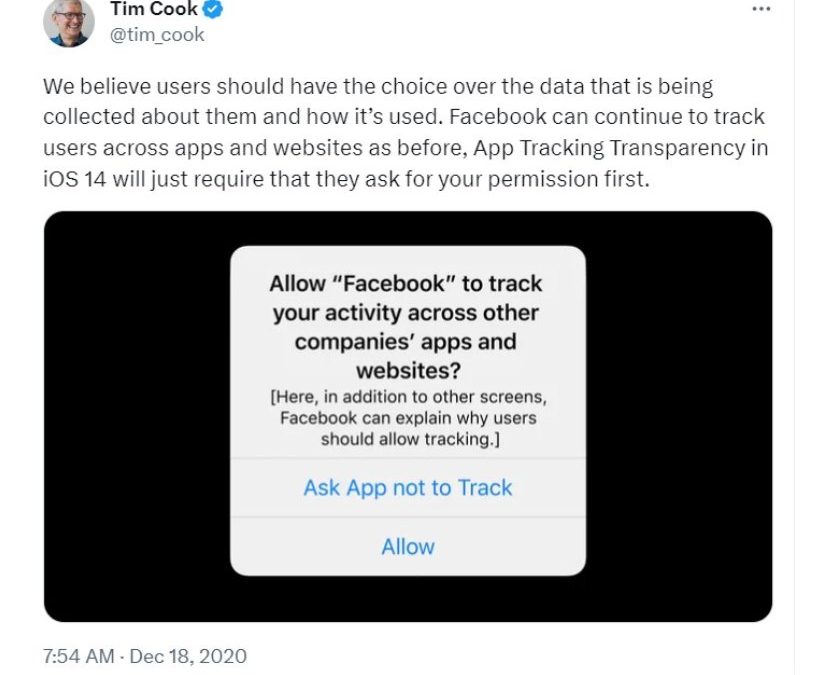Click the Tim Cook display name
The height and width of the screenshot is (675, 825).
click(x=154, y=9)
